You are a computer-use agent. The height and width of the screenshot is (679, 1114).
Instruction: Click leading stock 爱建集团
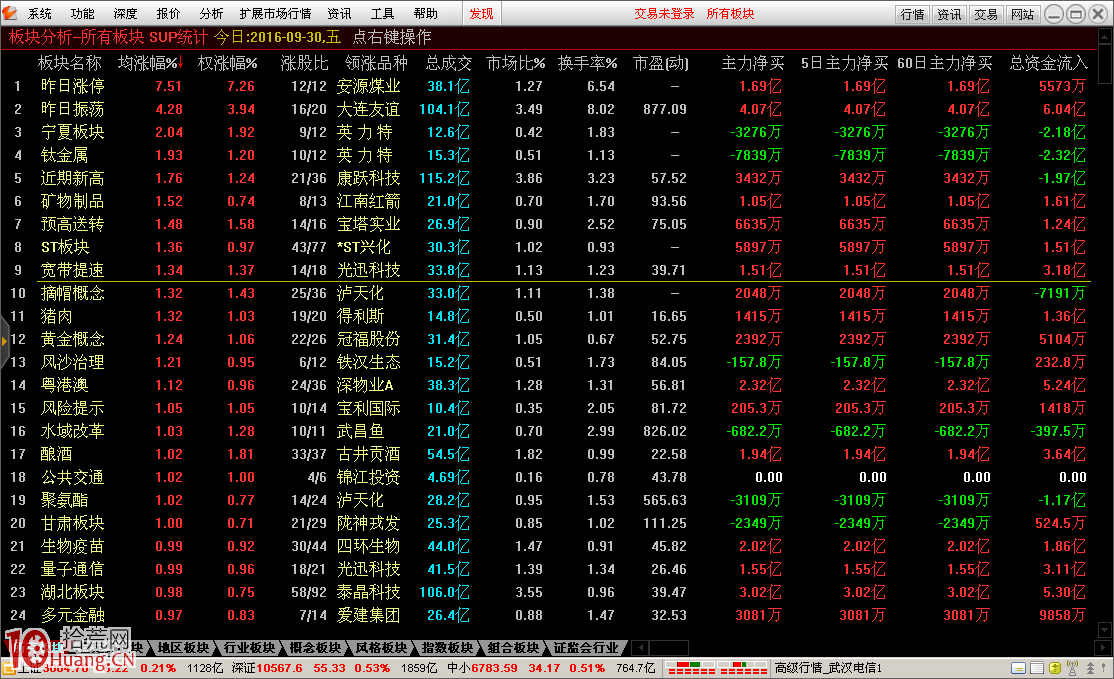(x=369, y=615)
